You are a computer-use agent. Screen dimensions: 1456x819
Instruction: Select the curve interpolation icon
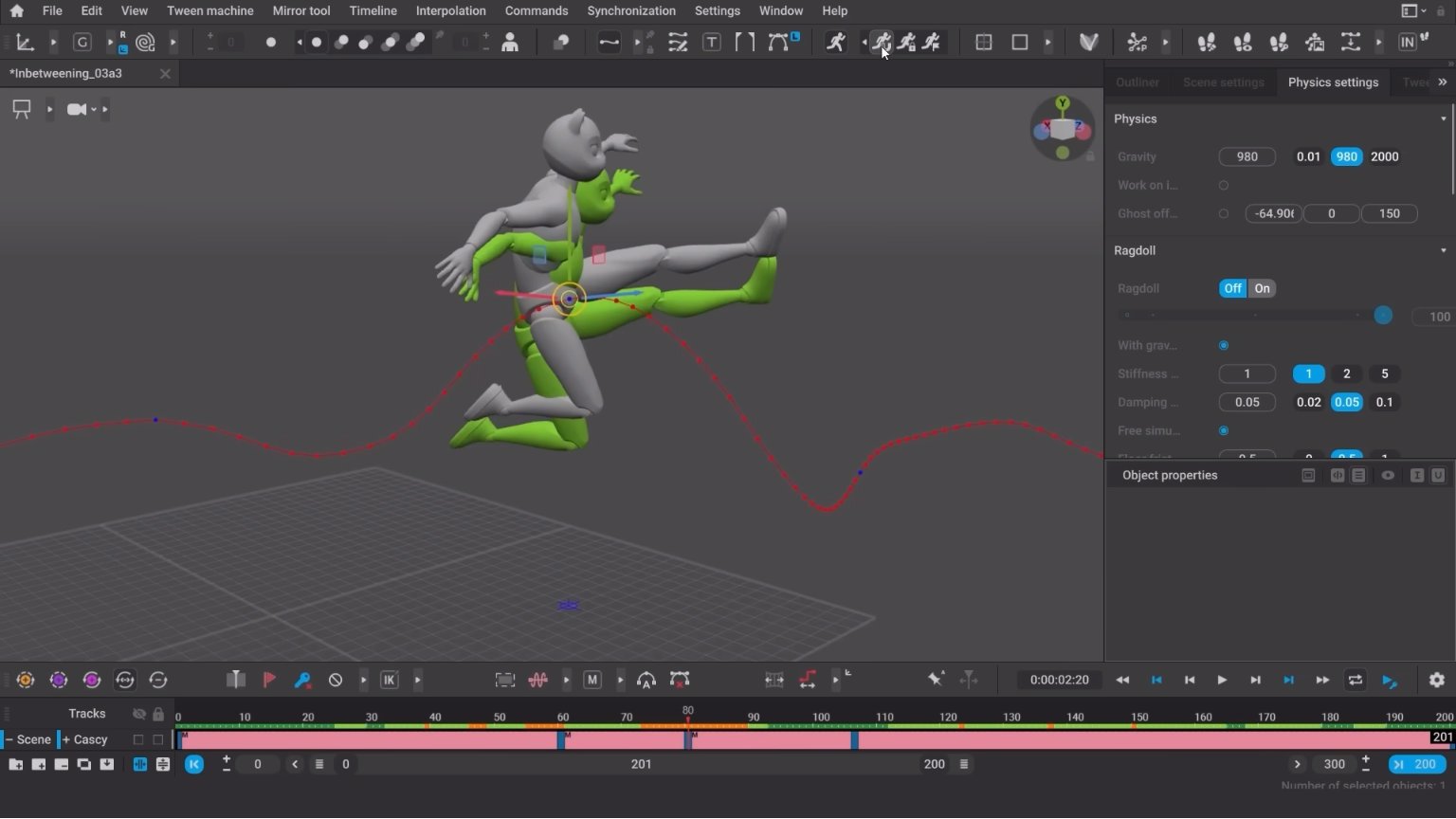(609, 43)
